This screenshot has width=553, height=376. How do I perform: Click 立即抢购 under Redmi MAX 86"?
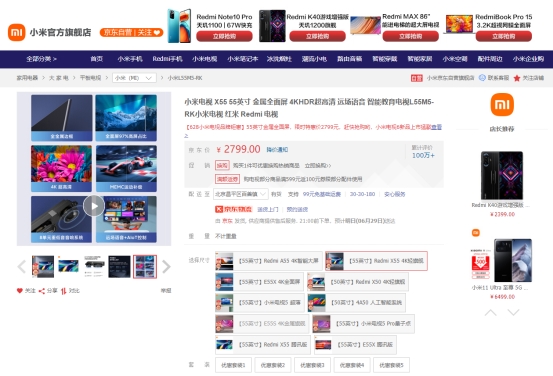(x=411, y=36)
